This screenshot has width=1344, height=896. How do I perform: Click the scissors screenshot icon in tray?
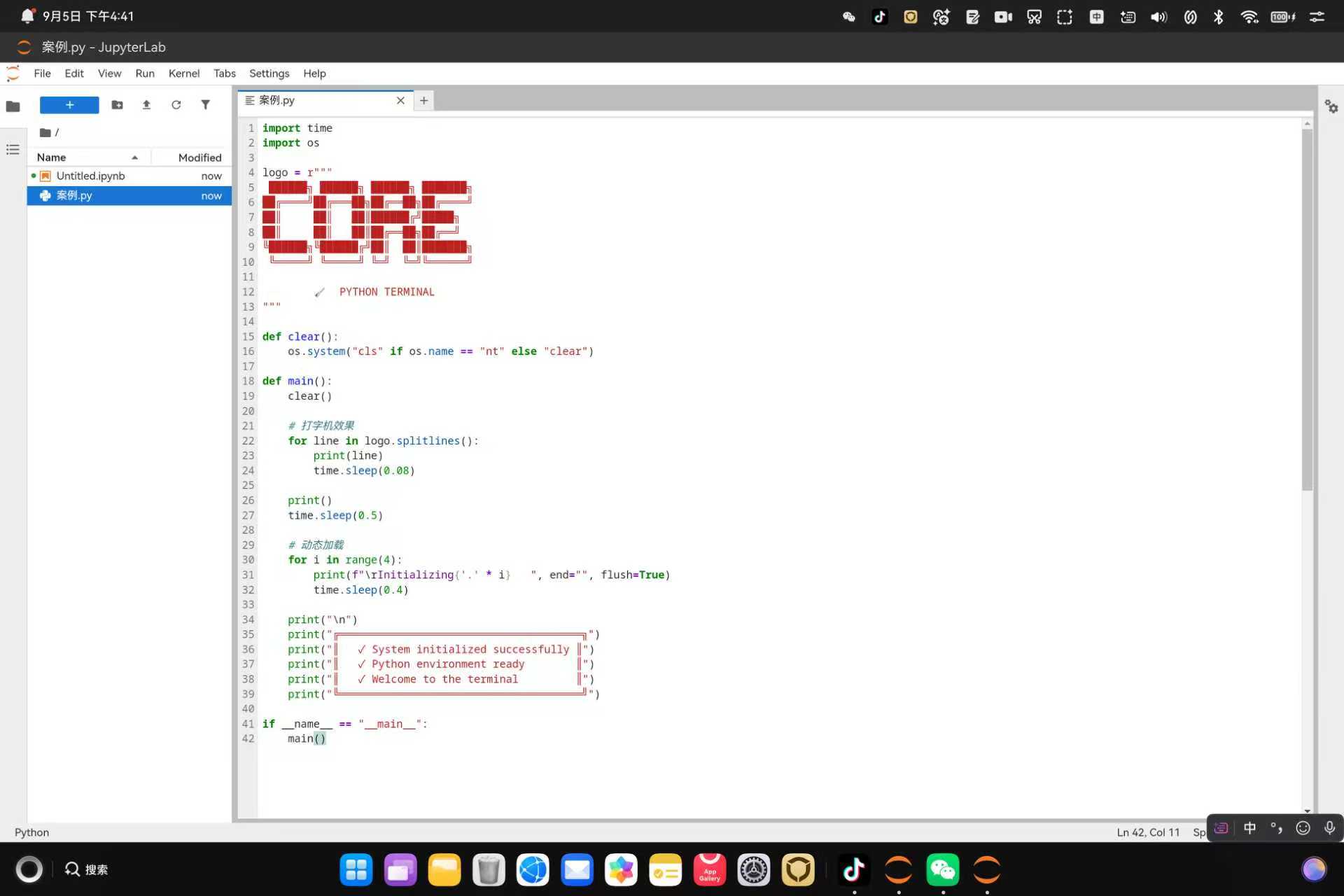pos(1034,17)
